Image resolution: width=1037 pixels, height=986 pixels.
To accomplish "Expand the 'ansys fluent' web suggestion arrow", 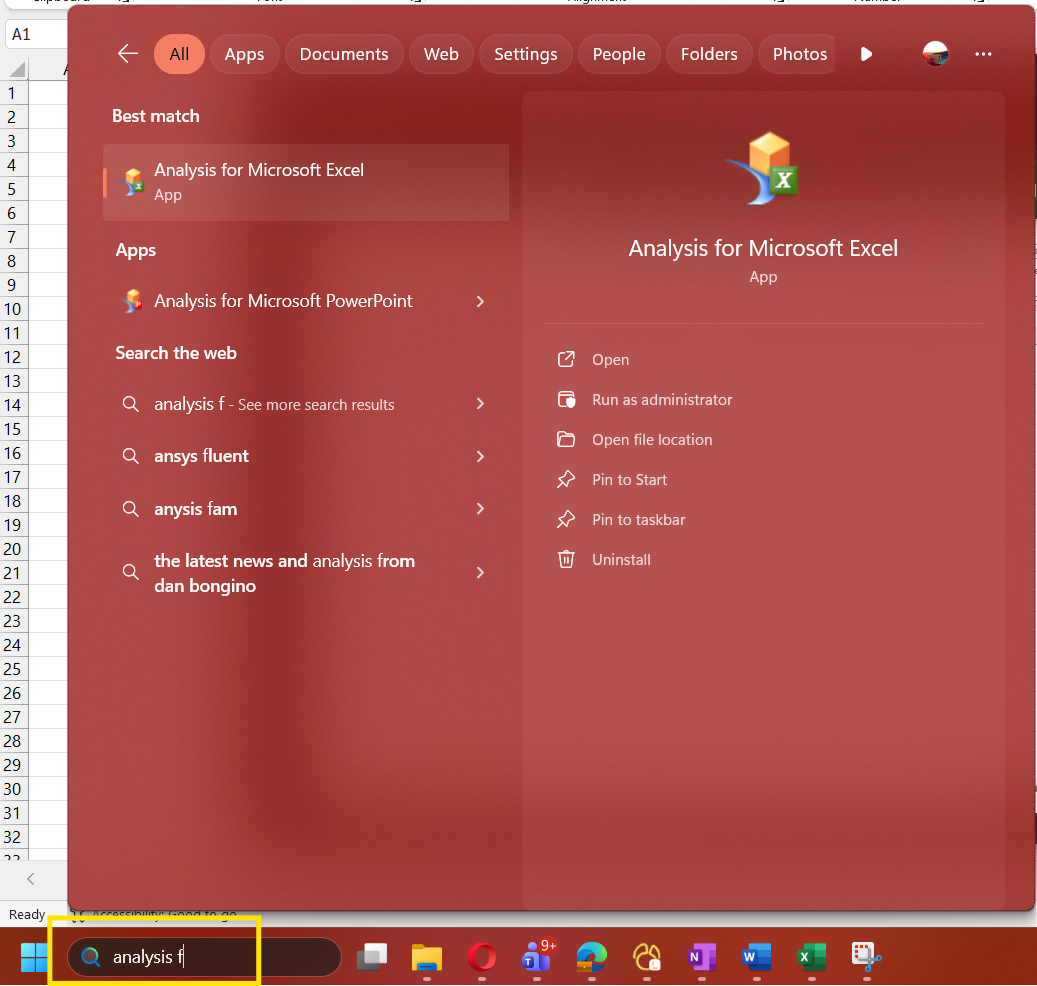I will [480, 456].
